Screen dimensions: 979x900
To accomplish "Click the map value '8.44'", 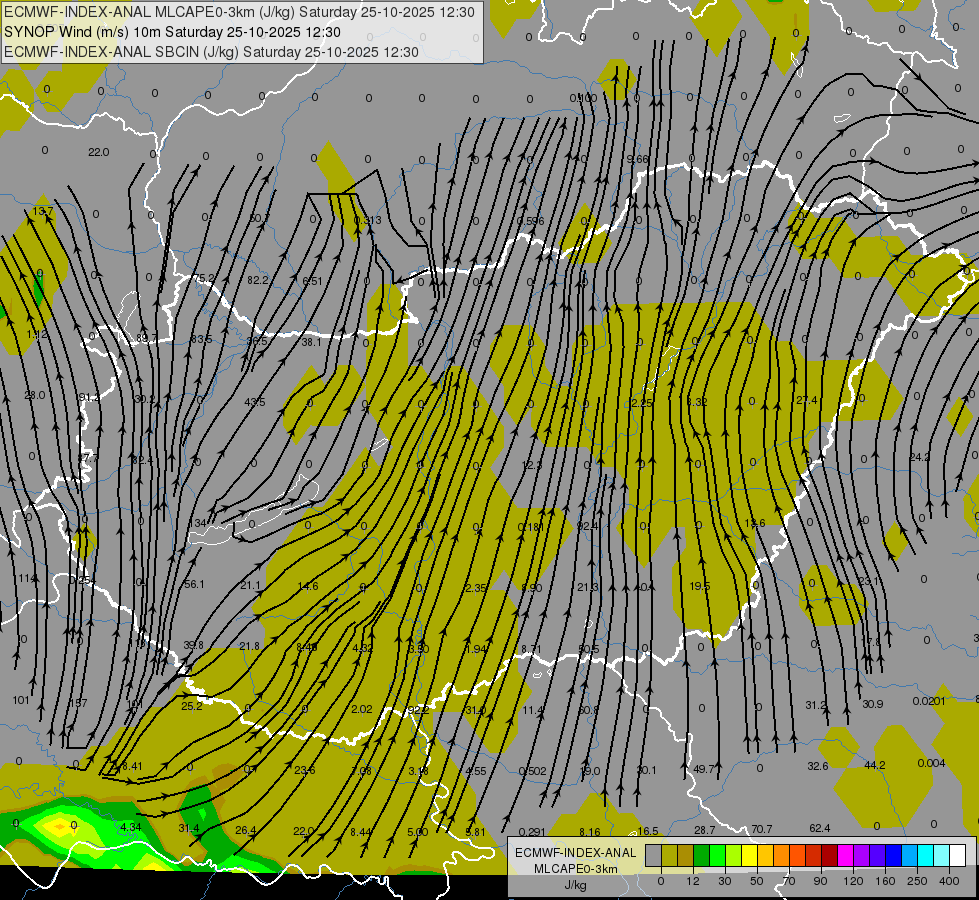I will (x=361, y=831).
